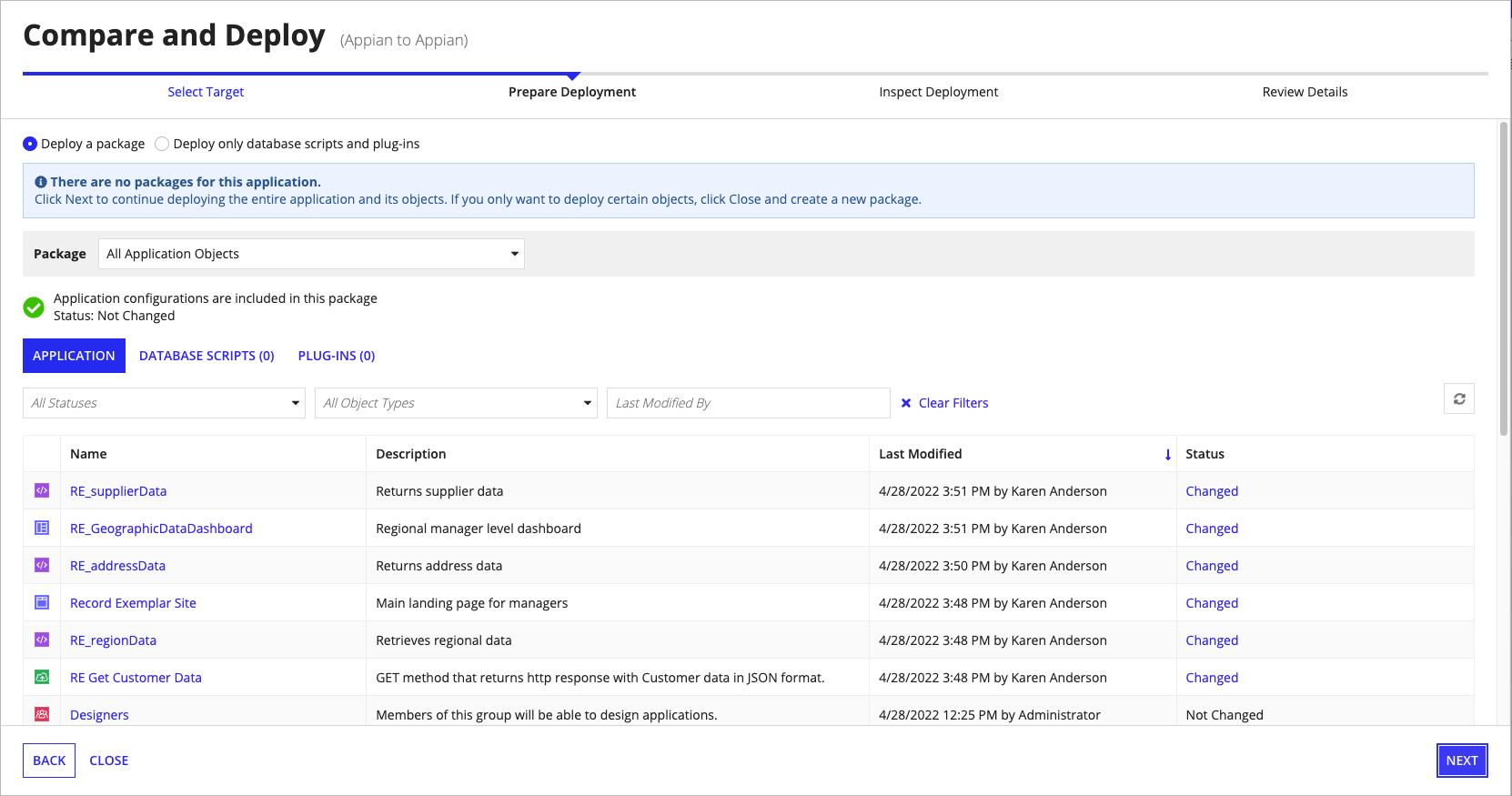The width and height of the screenshot is (1512, 796).
Task: Open the RE_GeographicDataDashboard link
Action: click(x=161, y=529)
